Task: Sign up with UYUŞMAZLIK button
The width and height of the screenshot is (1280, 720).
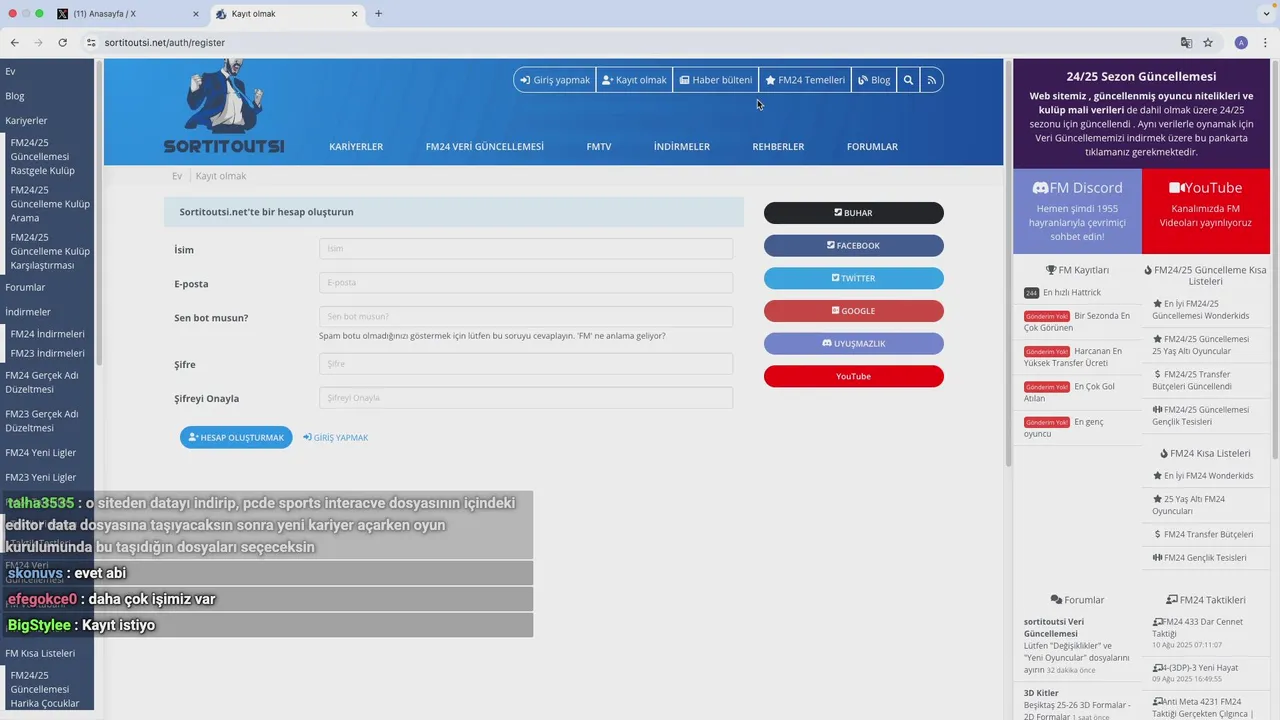Action: pyautogui.click(x=854, y=343)
